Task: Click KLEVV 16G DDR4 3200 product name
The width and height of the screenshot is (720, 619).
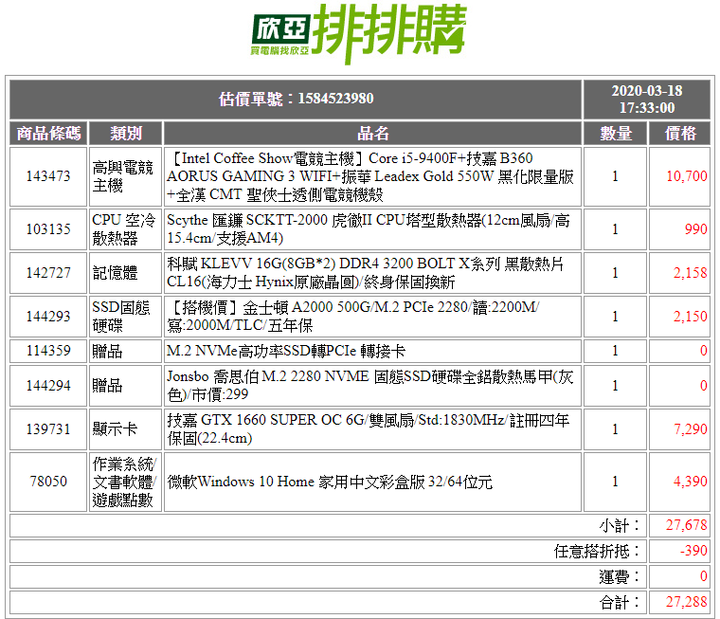Action: [365, 273]
